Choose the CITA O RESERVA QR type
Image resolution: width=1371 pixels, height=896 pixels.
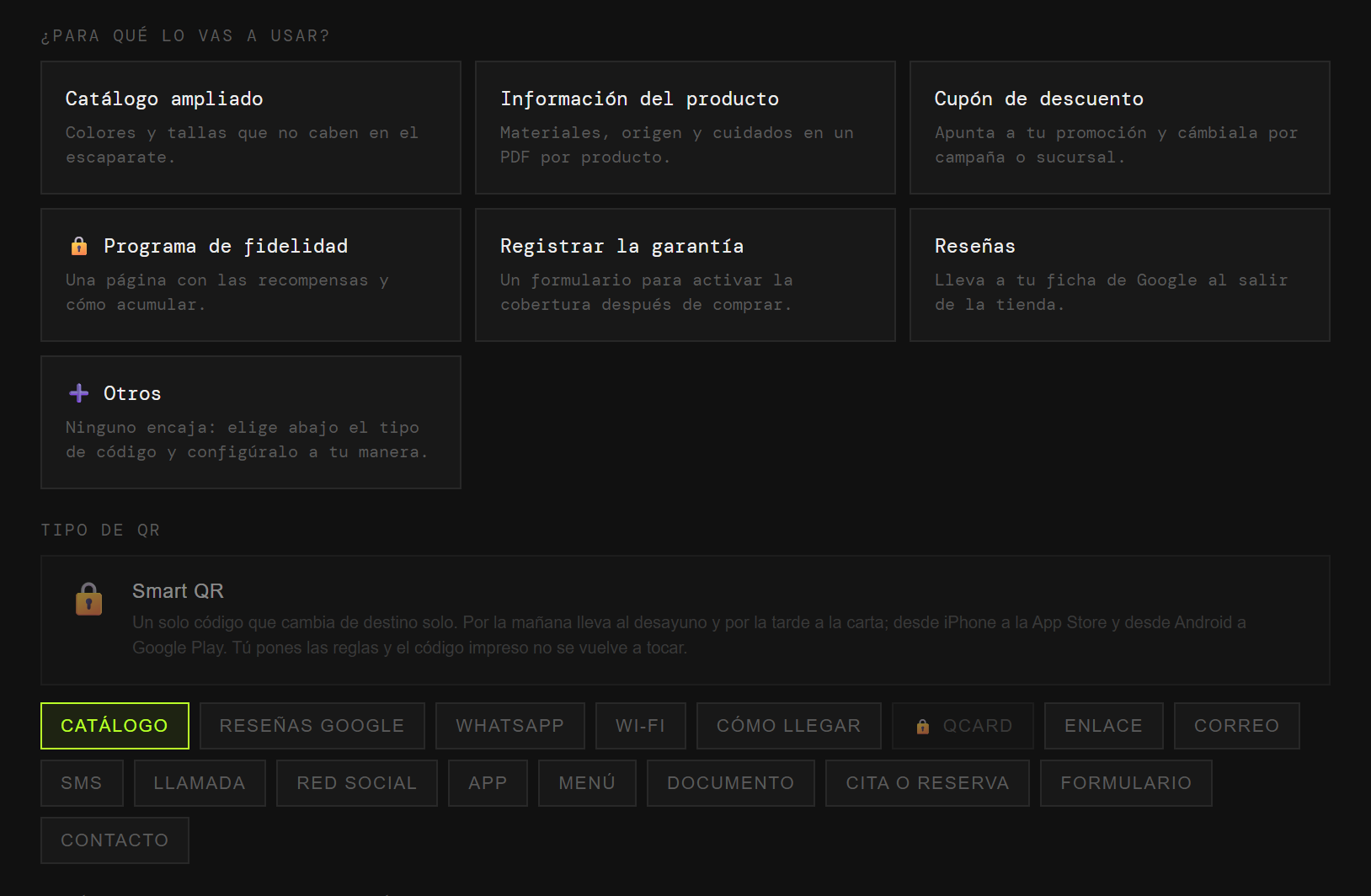pyautogui.click(x=927, y=783)
